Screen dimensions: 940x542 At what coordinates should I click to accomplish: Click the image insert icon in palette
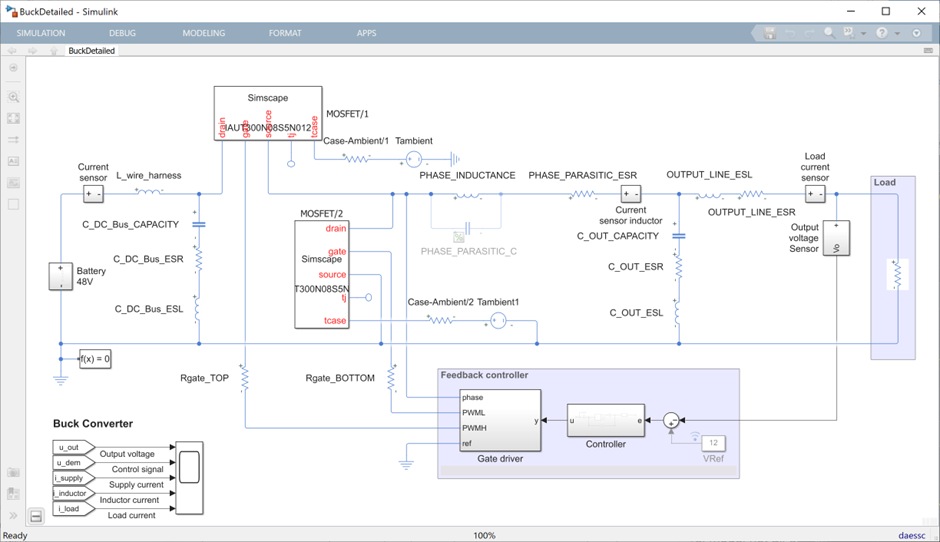14,182
